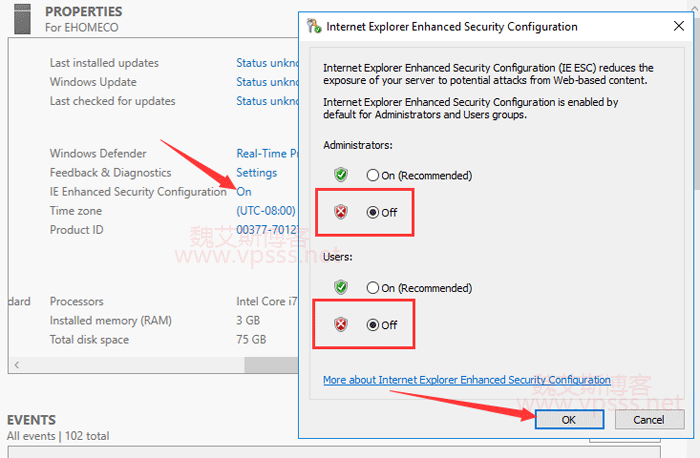The width and height of the screenshot is (700, 458).
Task: Click IE Enhanced Security Configuration On link
Action: click(243, 192)
